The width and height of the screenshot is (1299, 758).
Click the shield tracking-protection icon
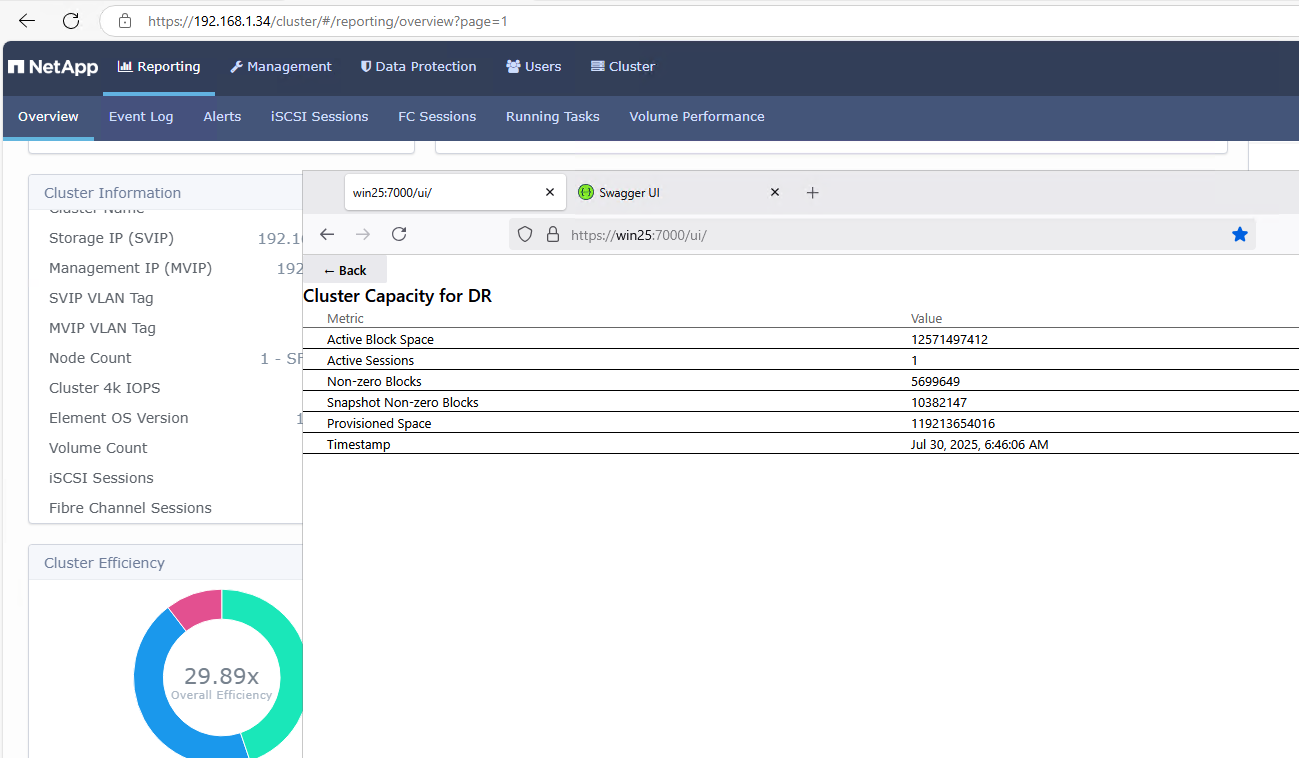click(x=526, y=234)
